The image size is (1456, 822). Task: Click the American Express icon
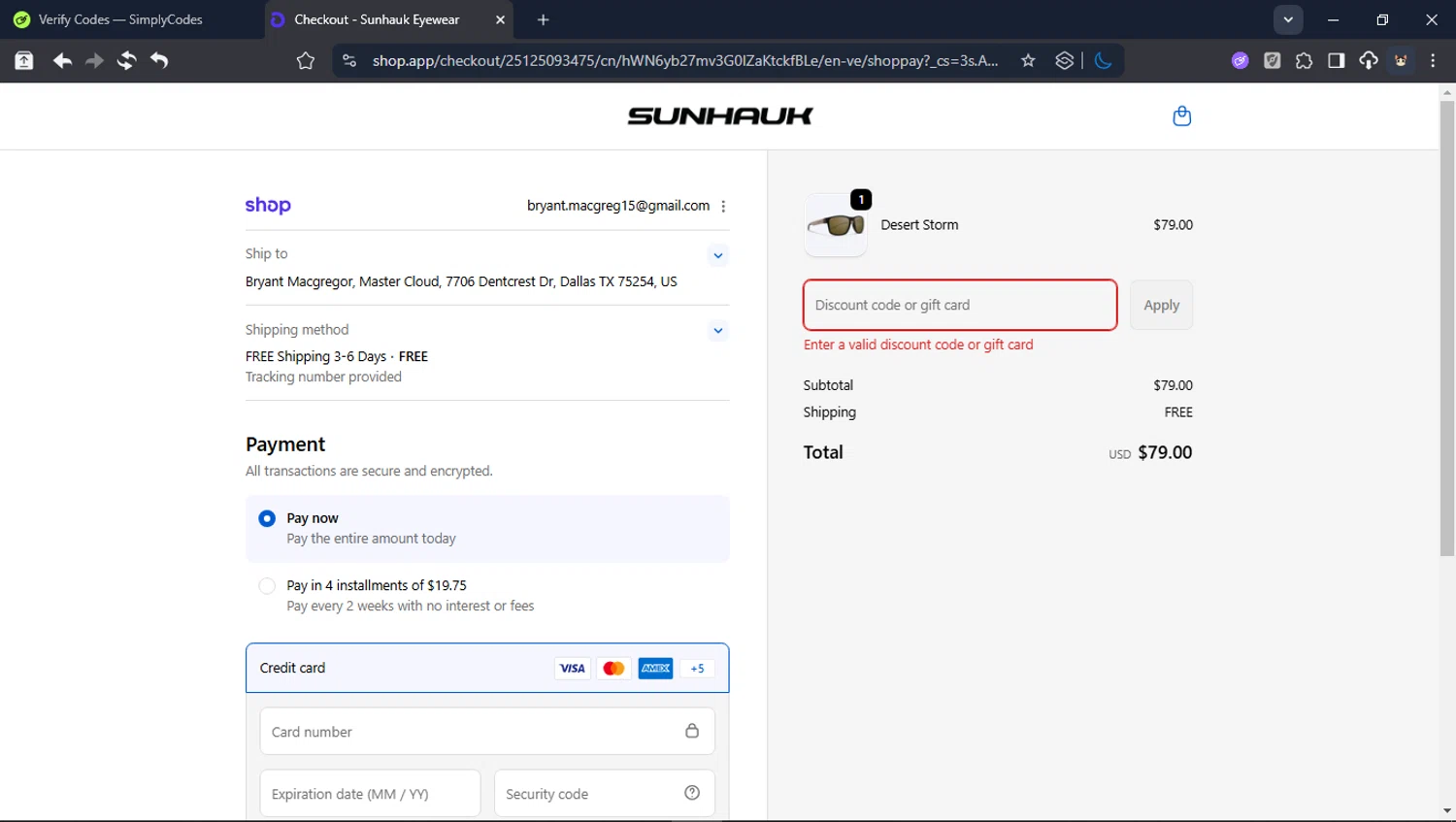coord(655,668)
